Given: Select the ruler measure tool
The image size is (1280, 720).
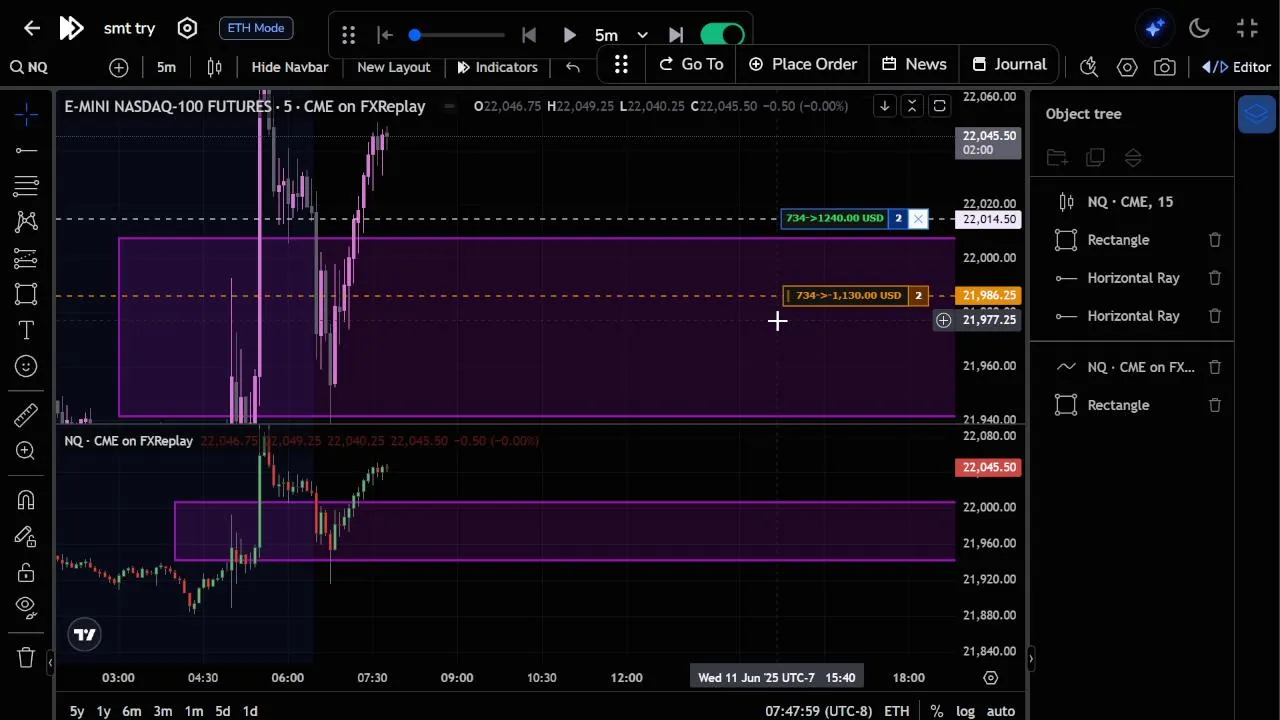Looking at the screenshot, I should 26,414.
